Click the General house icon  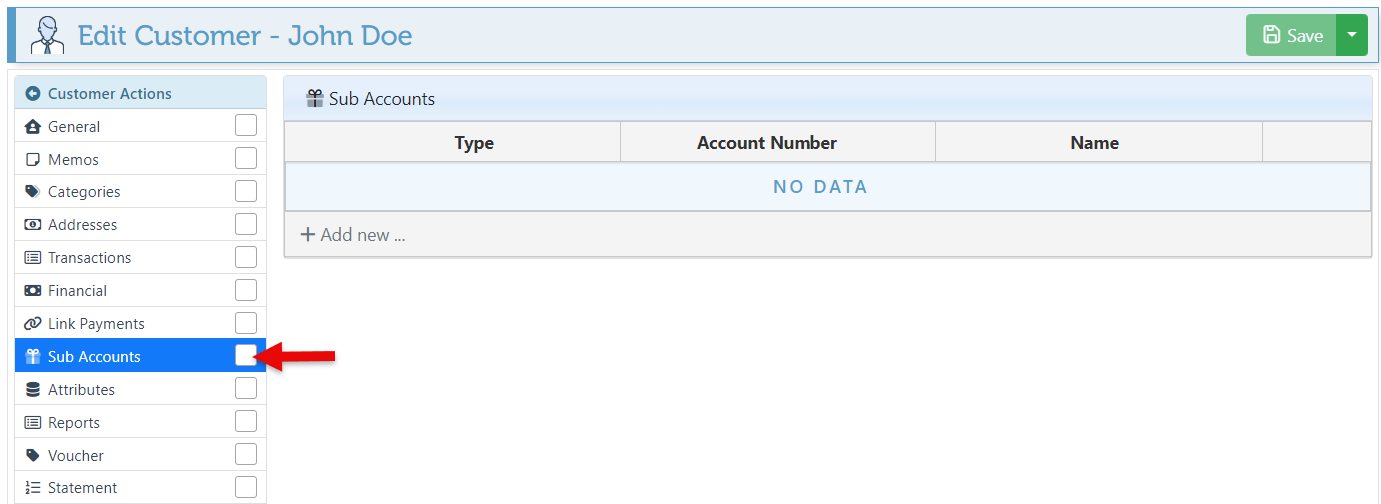32,127
